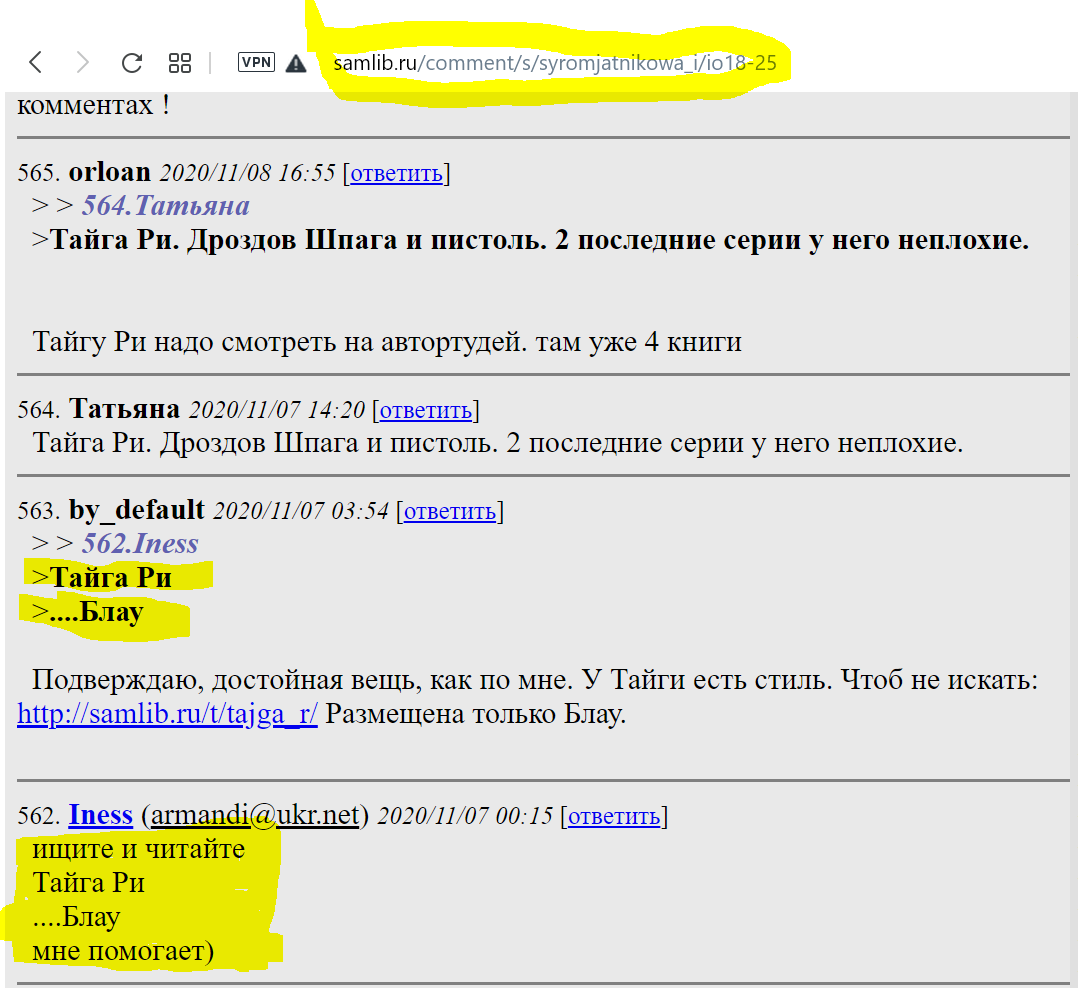Open the samlib.ru/t/tajga_r/ link

[167, 716]
